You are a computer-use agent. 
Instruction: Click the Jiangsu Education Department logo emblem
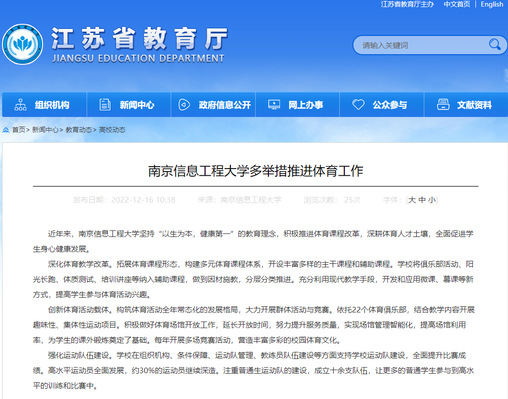(22, 44)
